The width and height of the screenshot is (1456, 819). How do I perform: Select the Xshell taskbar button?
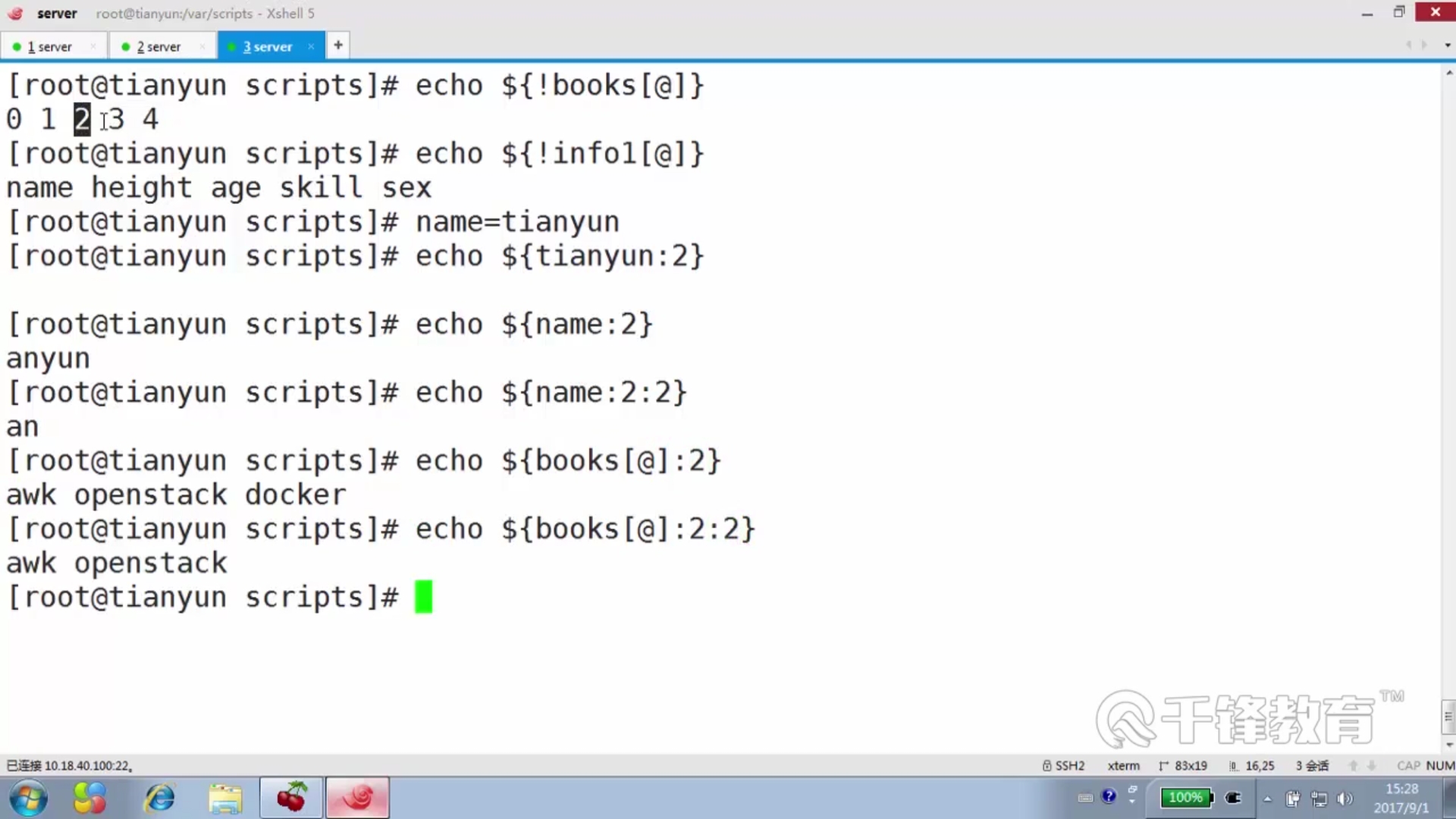357,798
